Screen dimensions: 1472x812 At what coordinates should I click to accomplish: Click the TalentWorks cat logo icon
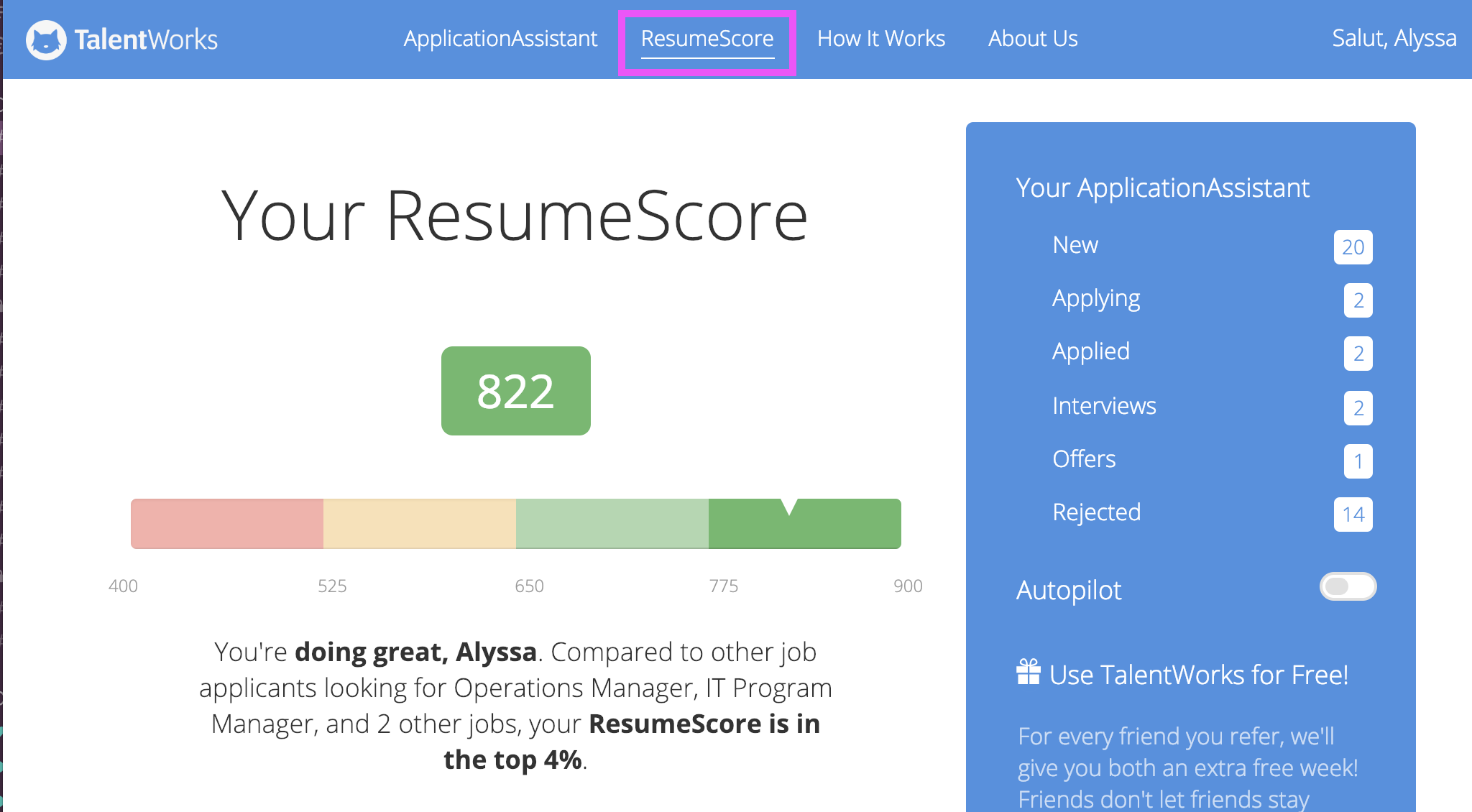coord(46,40)
